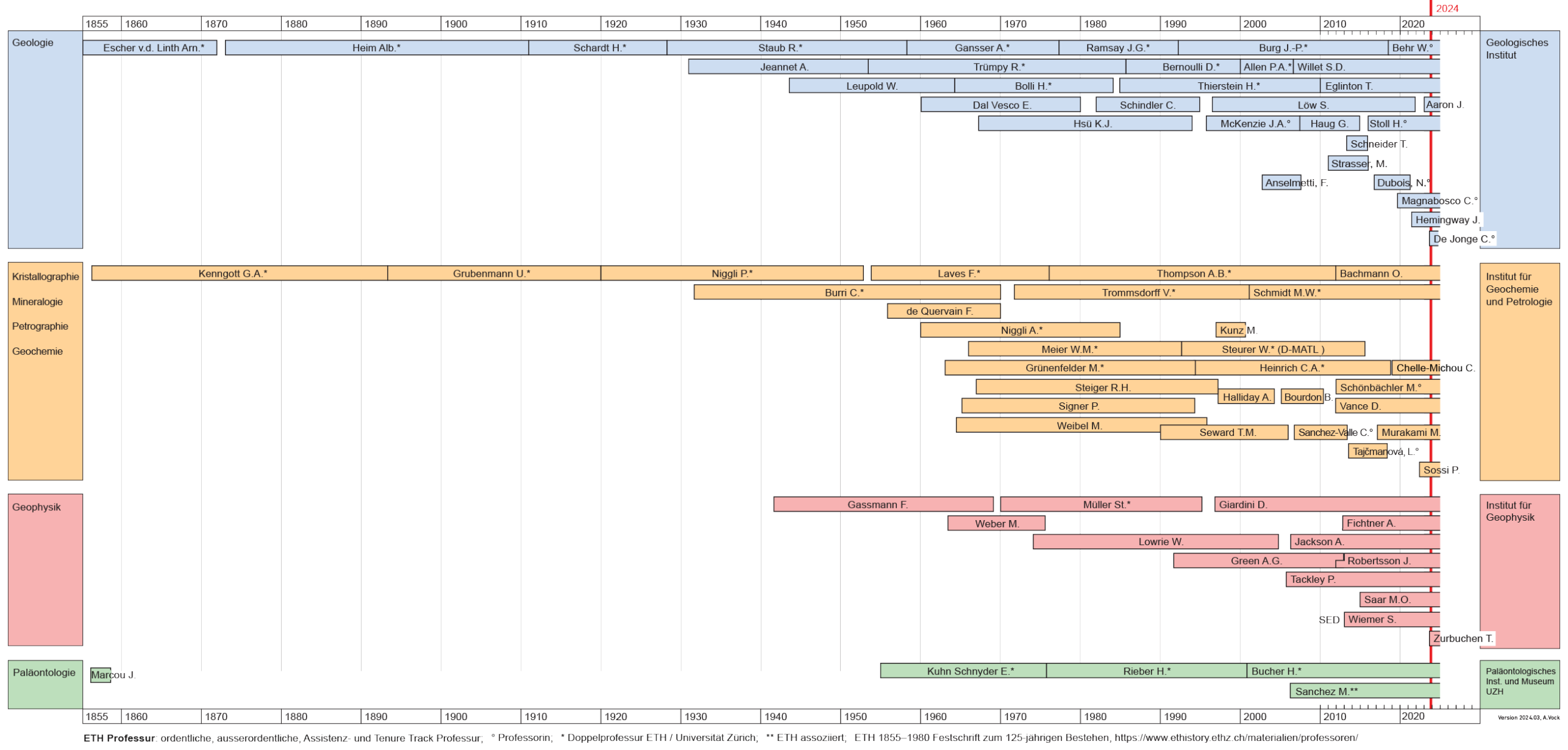
Task: Click the Niggli A.* bar
Action: (x=1020, y=330)
